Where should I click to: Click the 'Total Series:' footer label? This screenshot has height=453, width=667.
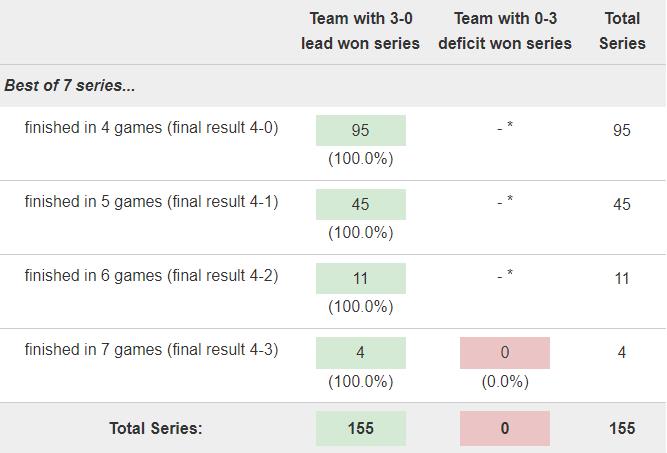pyautogui.click(x=156, y=428)
